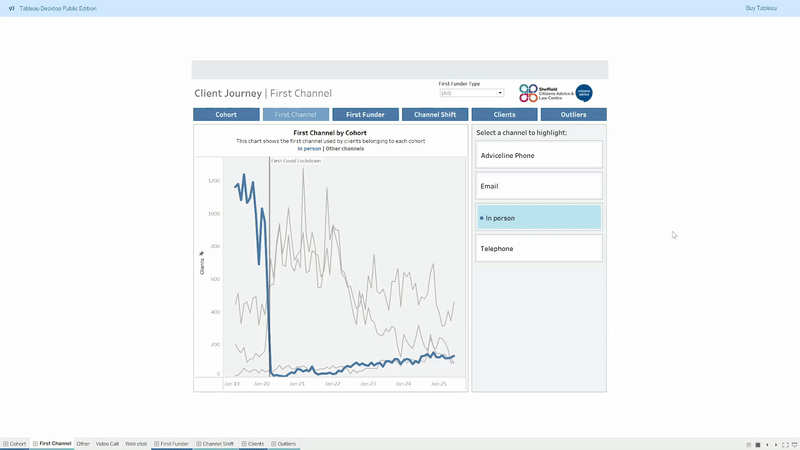The width and height of the screenshot is (800, 450).
Task: Switch to the Video Call sheet tab
Action: (x=107, y=443)
